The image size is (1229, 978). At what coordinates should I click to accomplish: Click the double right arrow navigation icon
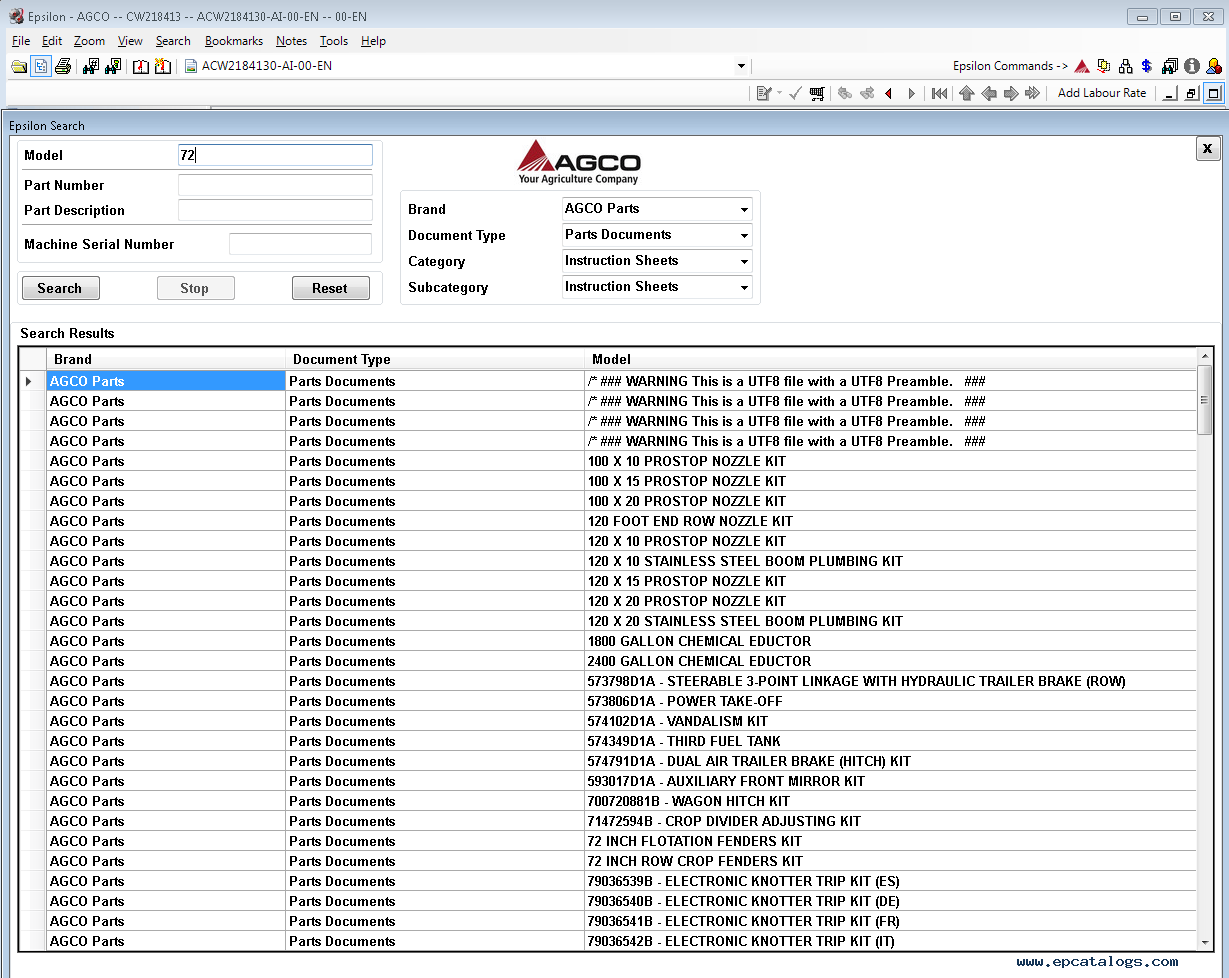1032,93
